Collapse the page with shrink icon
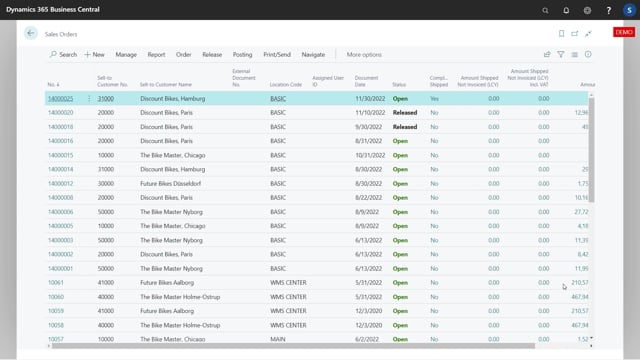Image resolution: width=640 pixels, height=360 pixels. click(588, 33)
